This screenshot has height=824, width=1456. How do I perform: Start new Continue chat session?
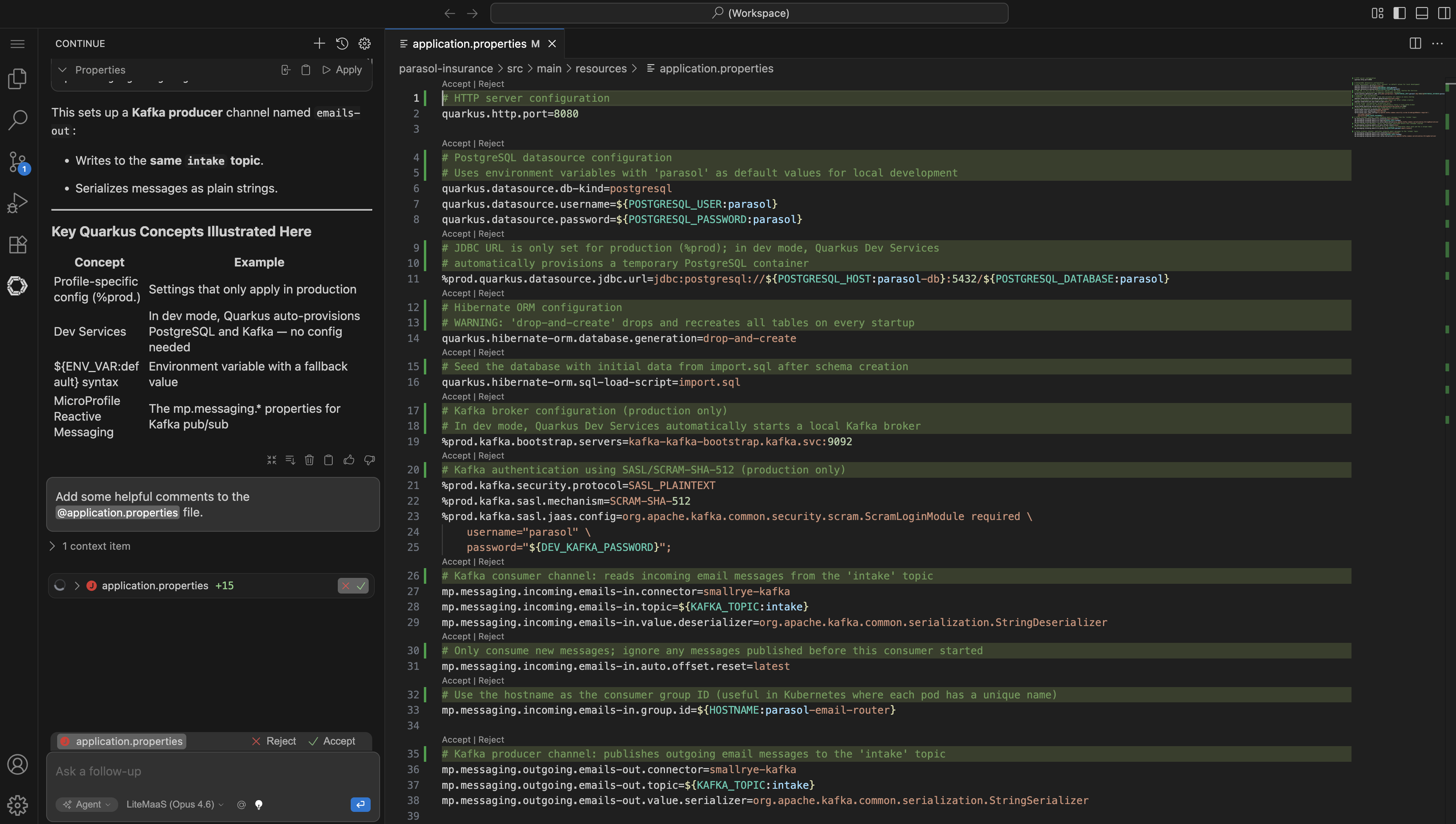click(x=319, y=43)
